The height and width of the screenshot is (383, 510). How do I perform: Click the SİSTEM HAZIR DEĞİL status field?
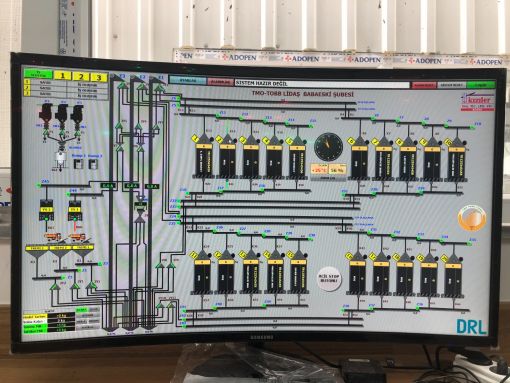coord(322,84)
